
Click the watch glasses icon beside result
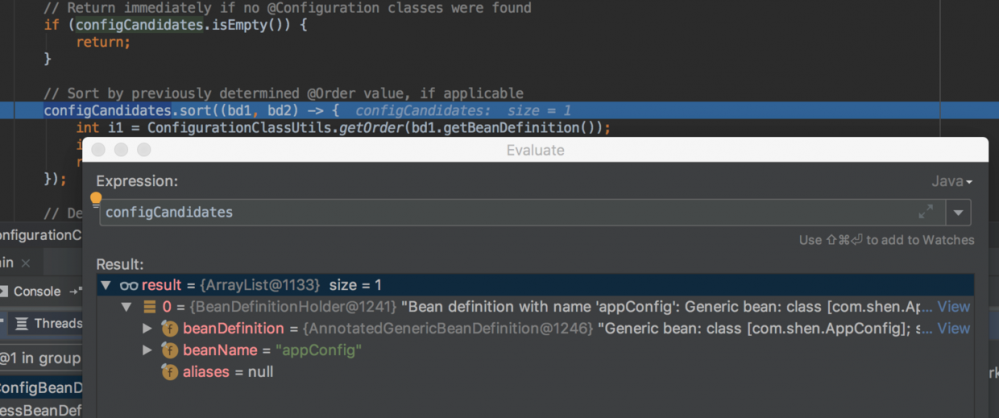(128, 285)
